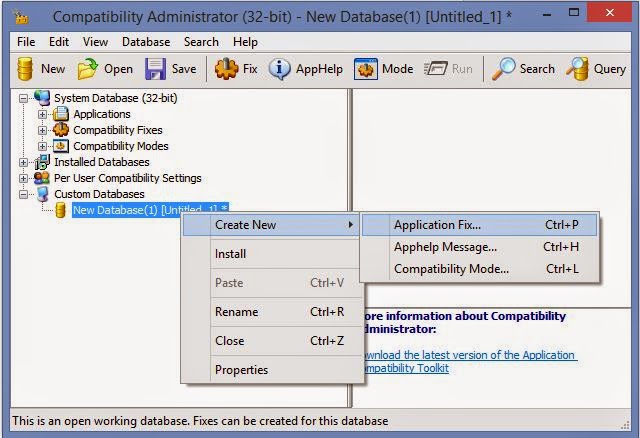The image size is (640, 438).
Task: Click the Application Compatibility Toolkit download link
Action: click(469, 361)
